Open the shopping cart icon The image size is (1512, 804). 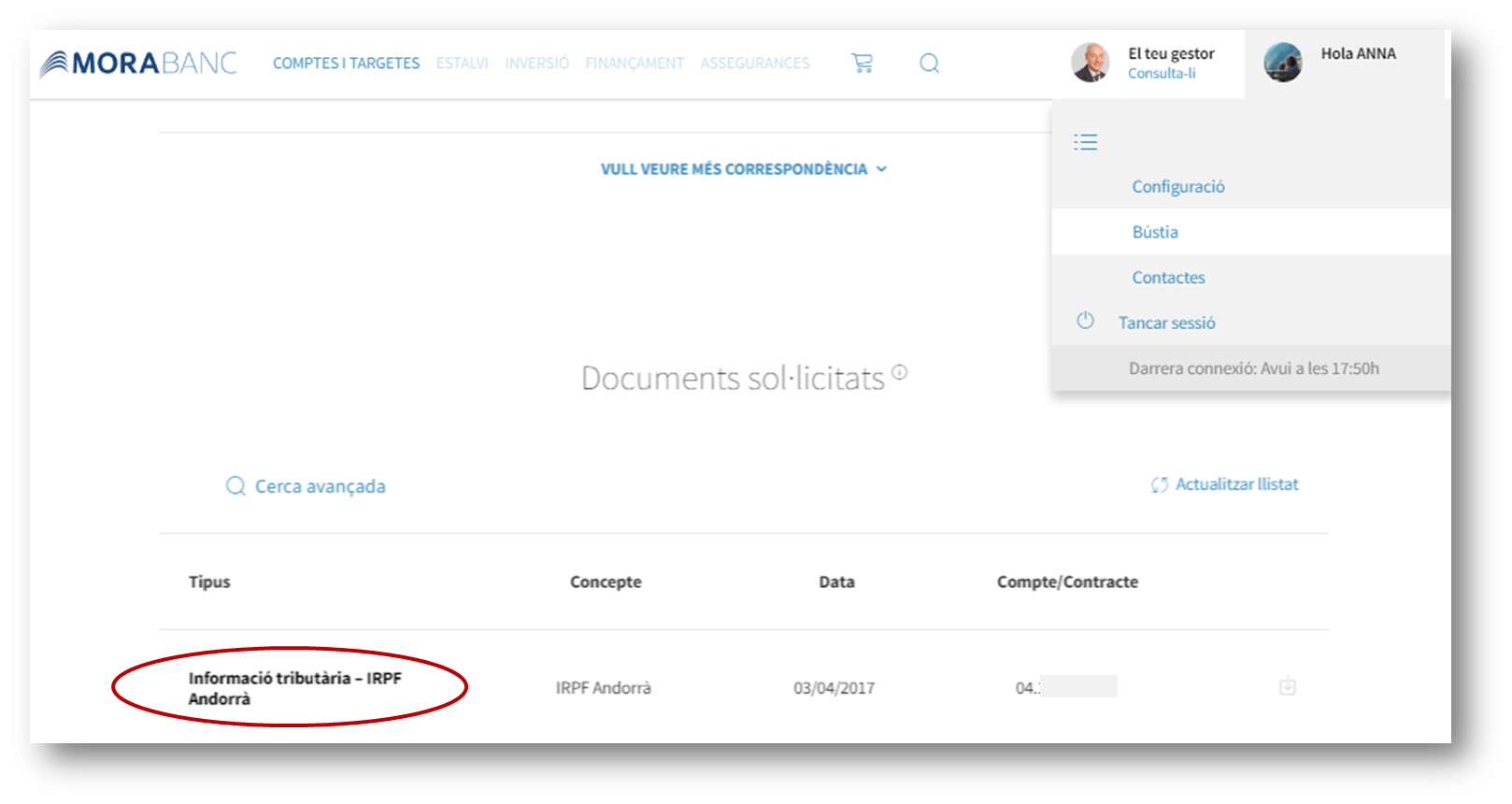tap(863, 64)
